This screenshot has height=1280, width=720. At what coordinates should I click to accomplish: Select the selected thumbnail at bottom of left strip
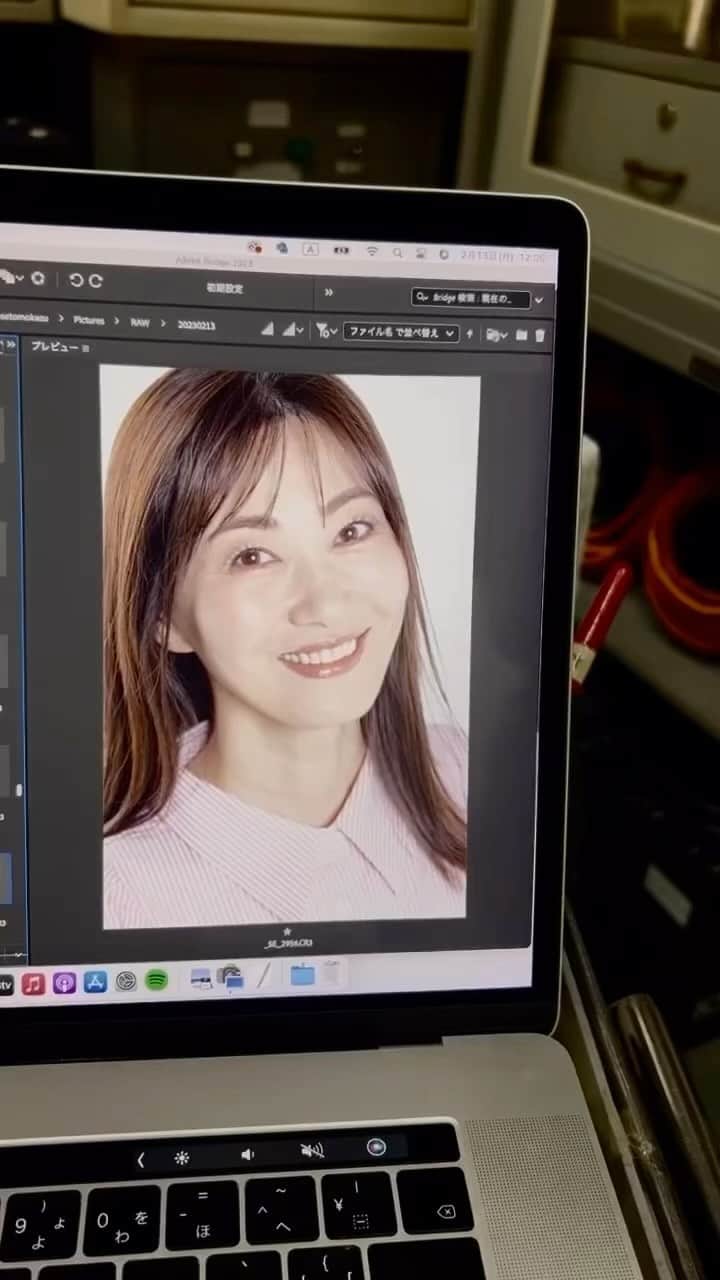5,878
